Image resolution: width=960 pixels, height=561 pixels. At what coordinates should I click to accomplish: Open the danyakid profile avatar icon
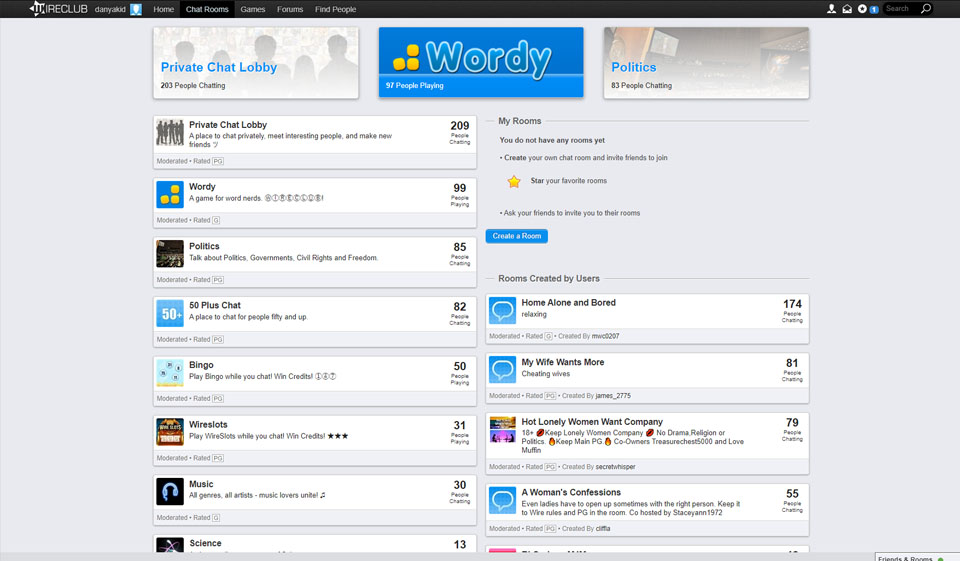coord(136,10)
